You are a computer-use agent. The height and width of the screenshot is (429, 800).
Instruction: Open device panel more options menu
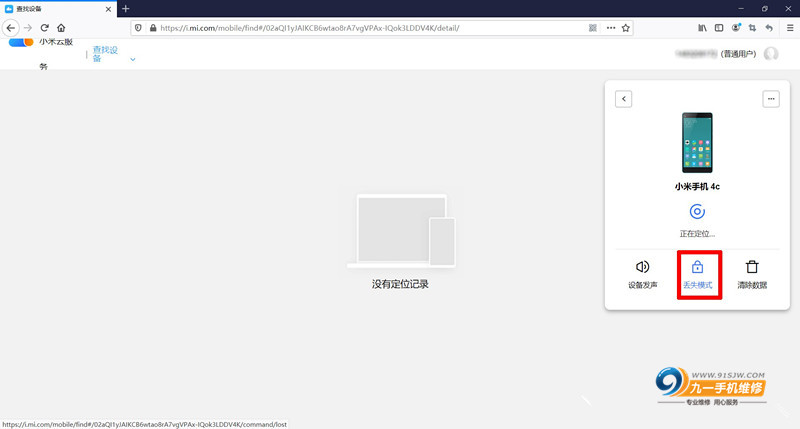771,99
